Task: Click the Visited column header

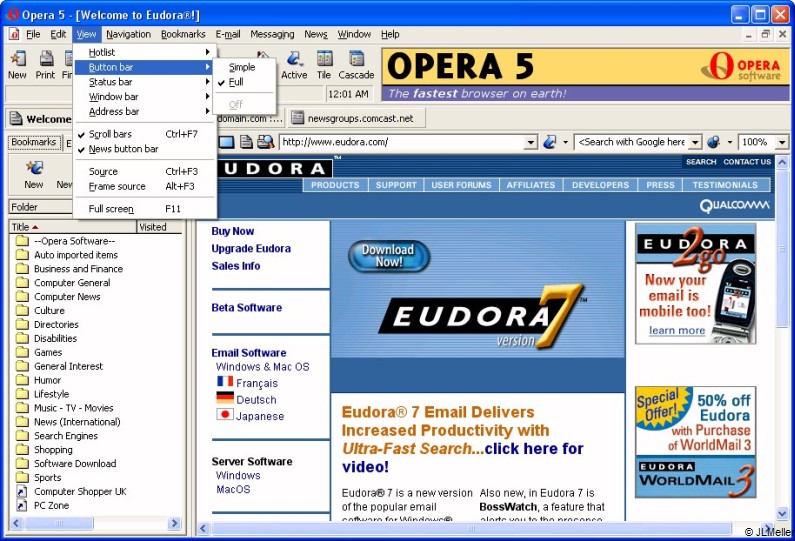Action: (x=159, y=227)
